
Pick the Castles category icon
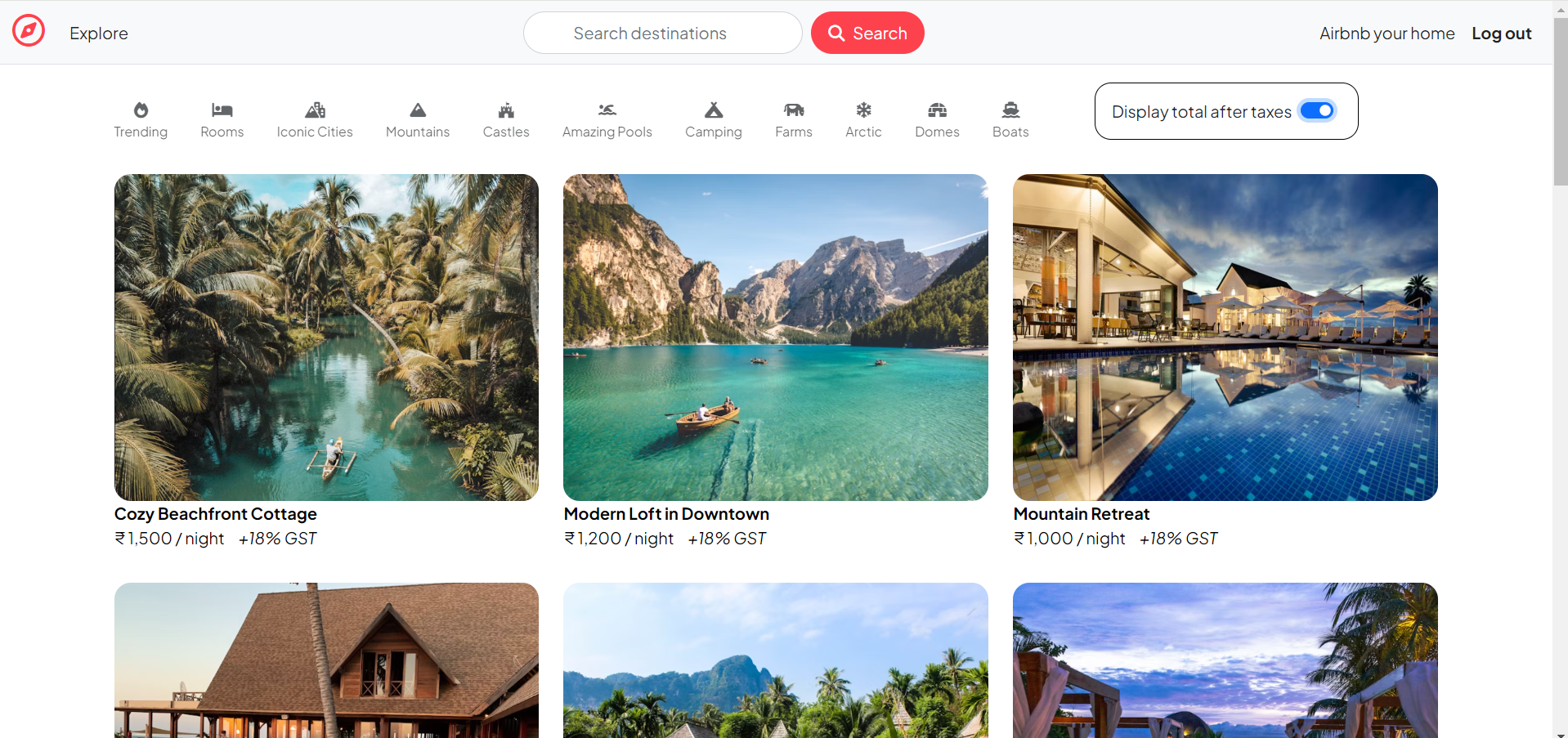tap(506, 110)
